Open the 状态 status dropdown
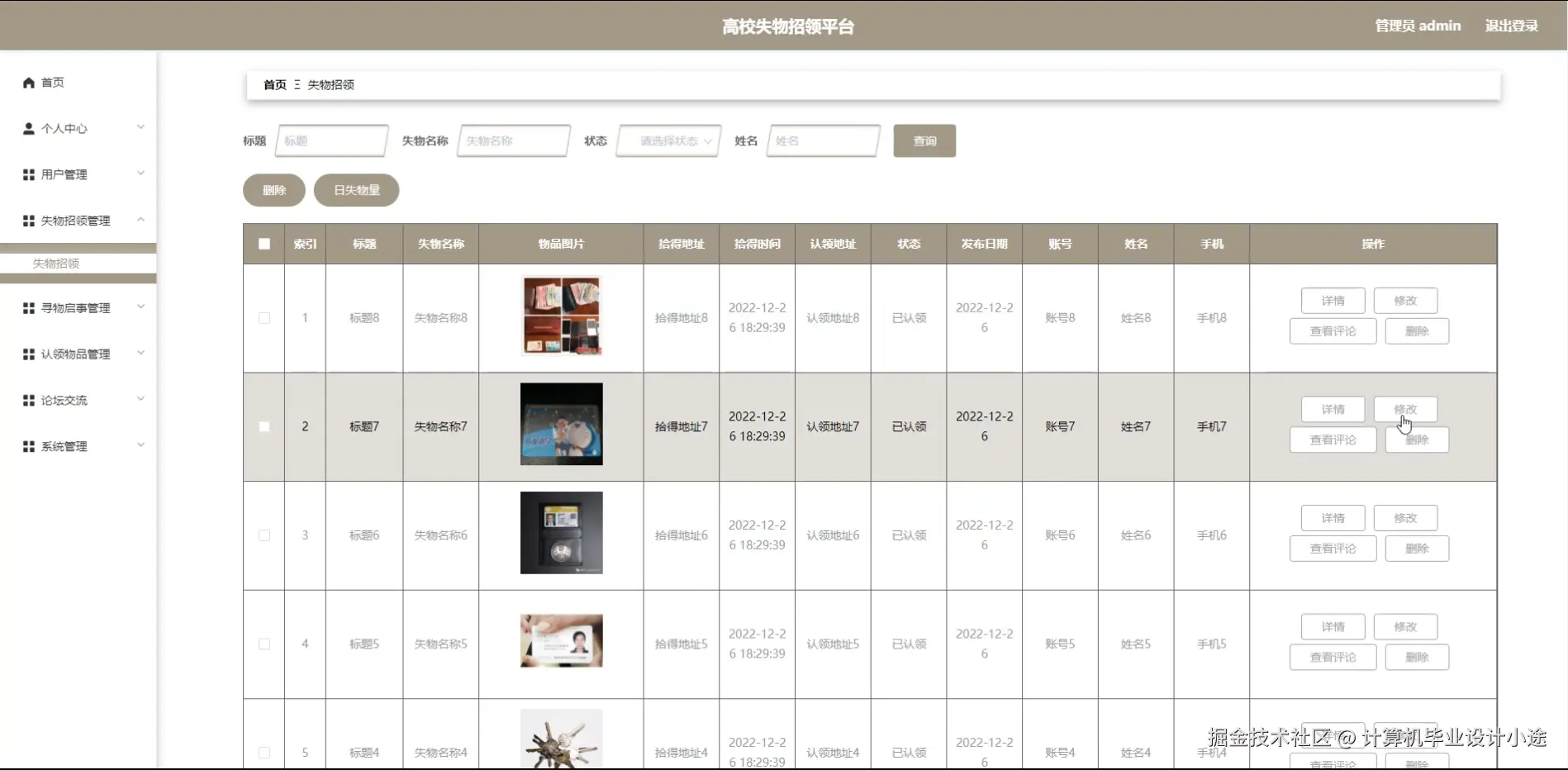Viewport: 1568px width, 770px height. point(669,141)
